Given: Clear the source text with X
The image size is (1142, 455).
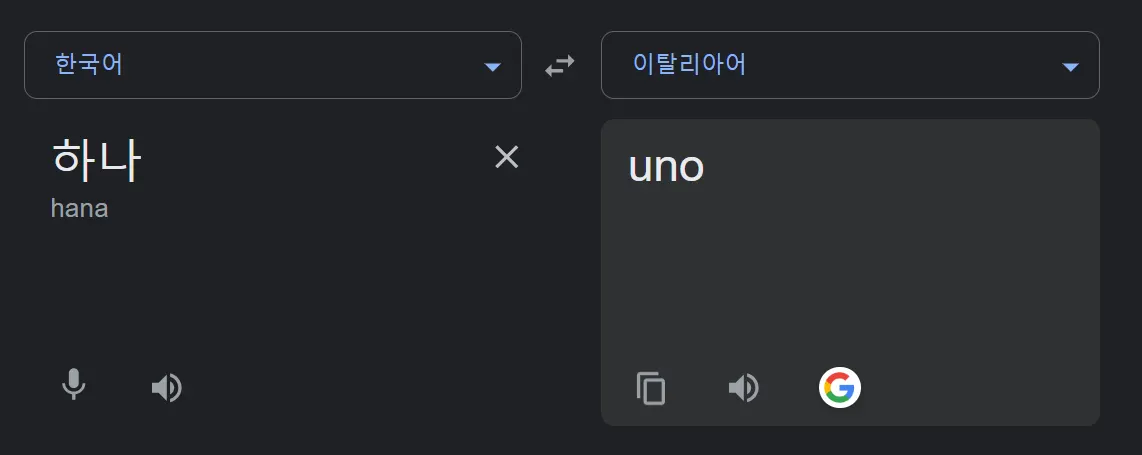Looking at the screenshot, I should [507, 157].
